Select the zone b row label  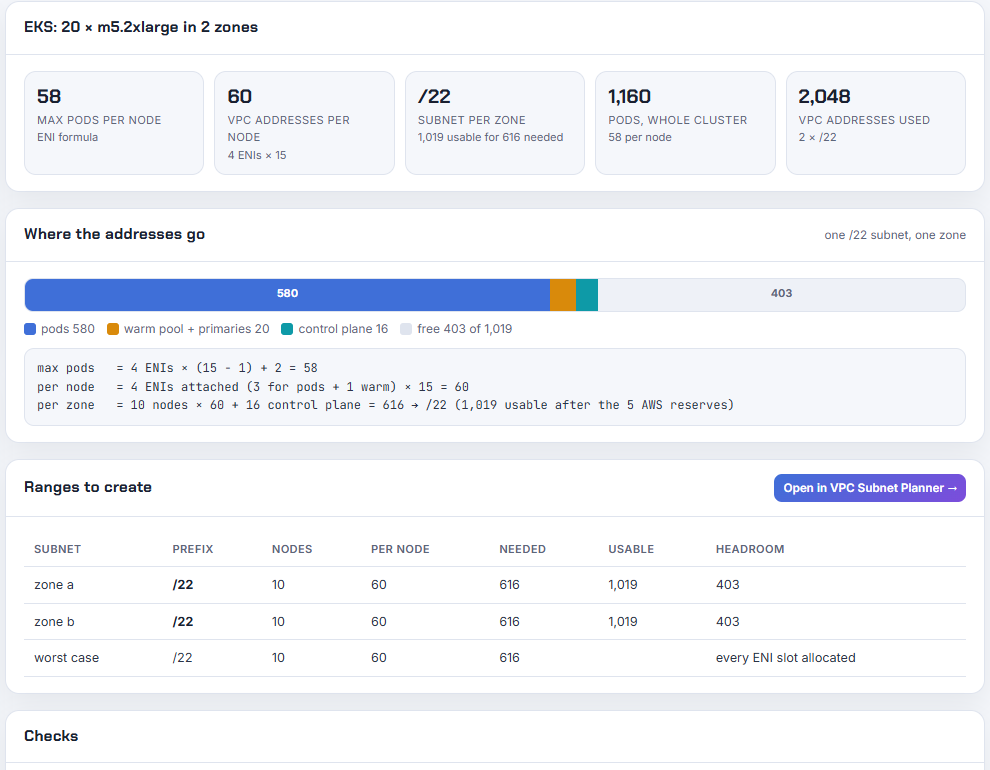pyautogui.click(x=54, y=622)
